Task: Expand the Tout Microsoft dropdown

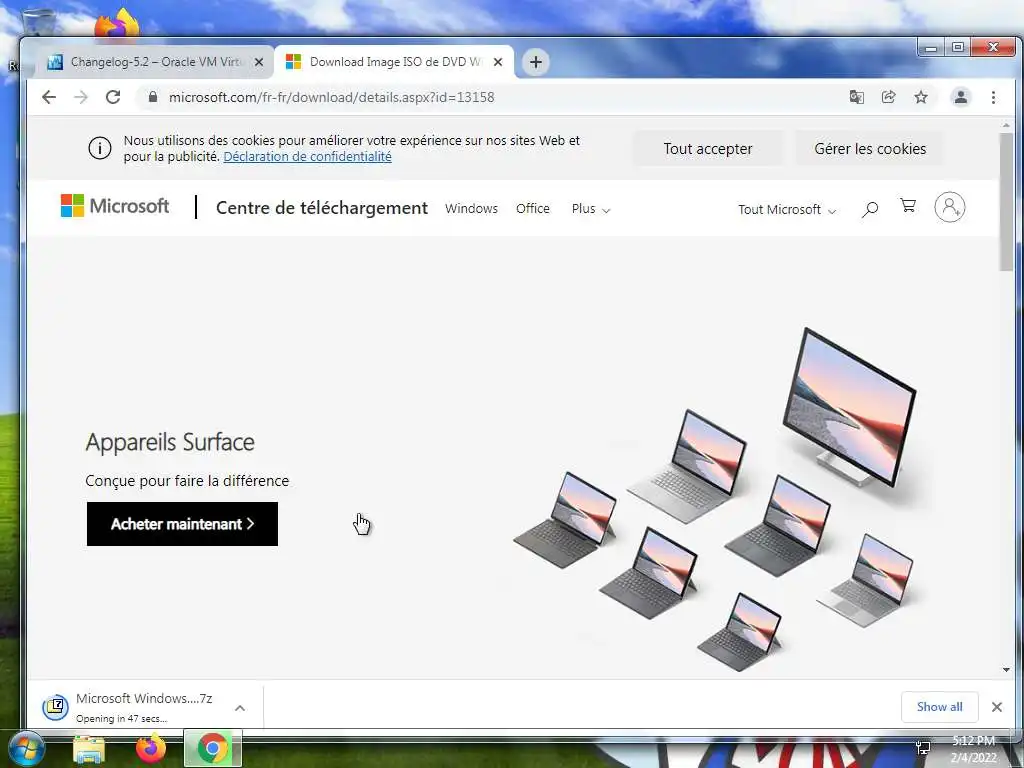Action: [787, 210]
